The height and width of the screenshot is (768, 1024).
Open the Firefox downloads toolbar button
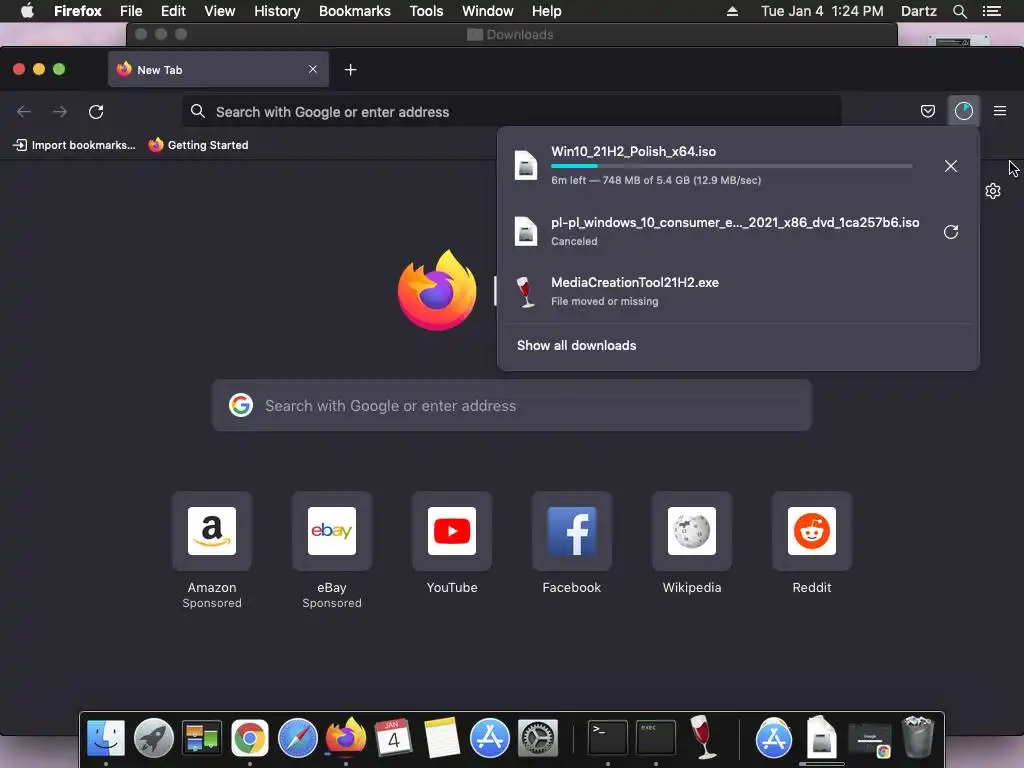point(963,111)
